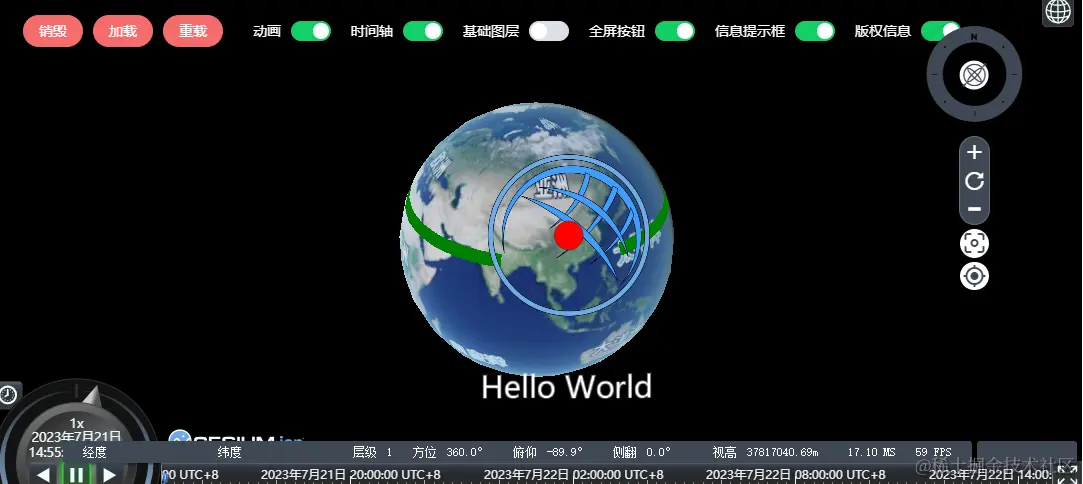This screenshot has width=1083, height=484.
Task: Click the compass center gyro icon
Action: [x=974, y=75]
